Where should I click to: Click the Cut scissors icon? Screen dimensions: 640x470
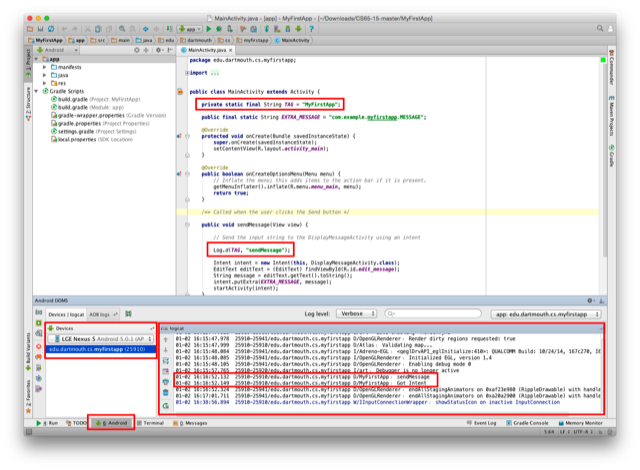tap(87, 29)
